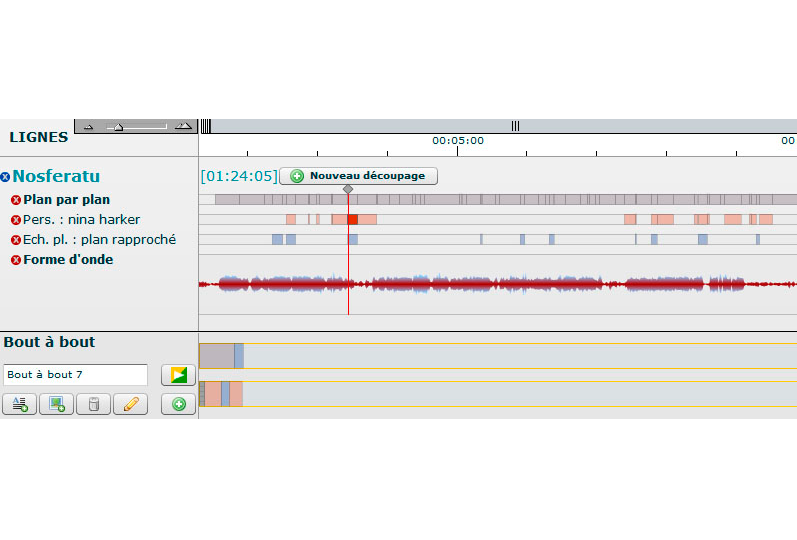Remove the Pers. : nina harker line

pos(16,220)
